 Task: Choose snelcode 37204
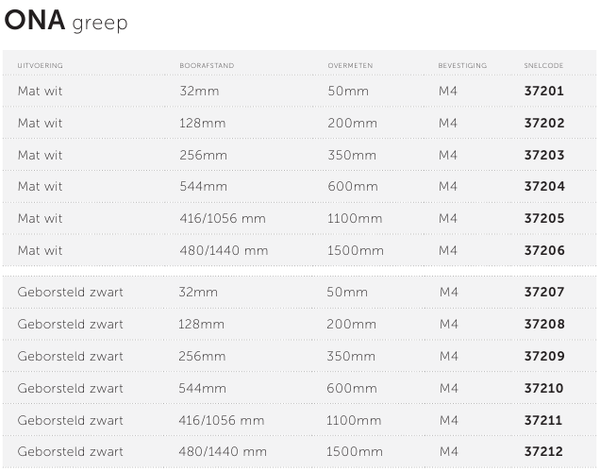(x=544, y=187)
